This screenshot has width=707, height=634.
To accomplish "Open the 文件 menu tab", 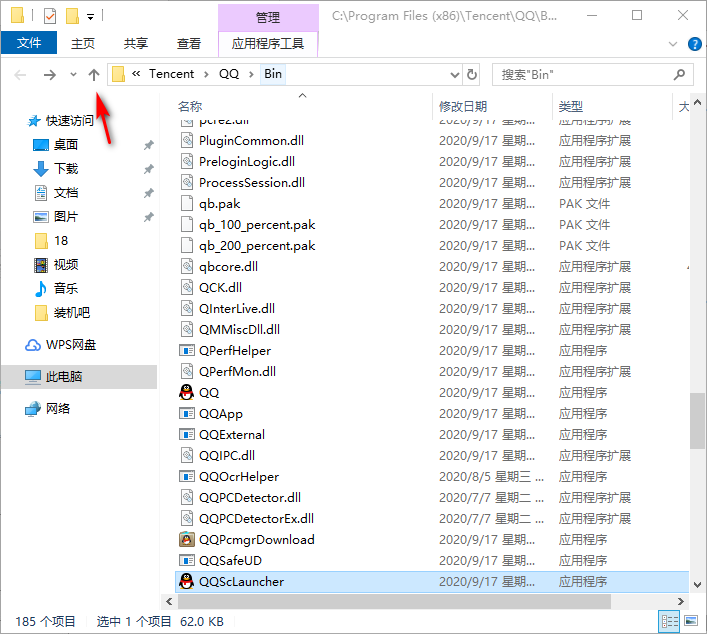I will point(29,43).
